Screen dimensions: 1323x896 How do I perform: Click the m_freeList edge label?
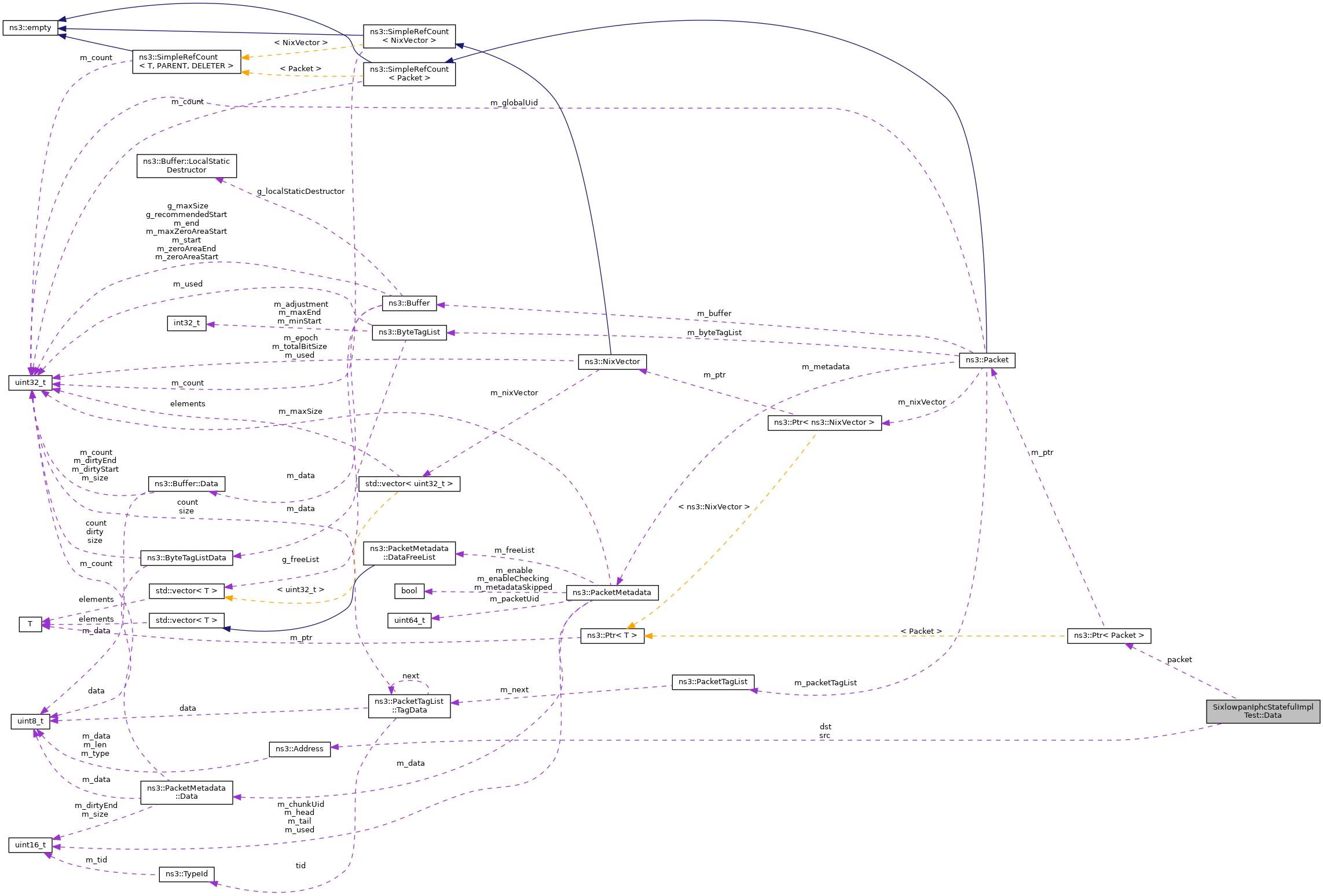514,550
